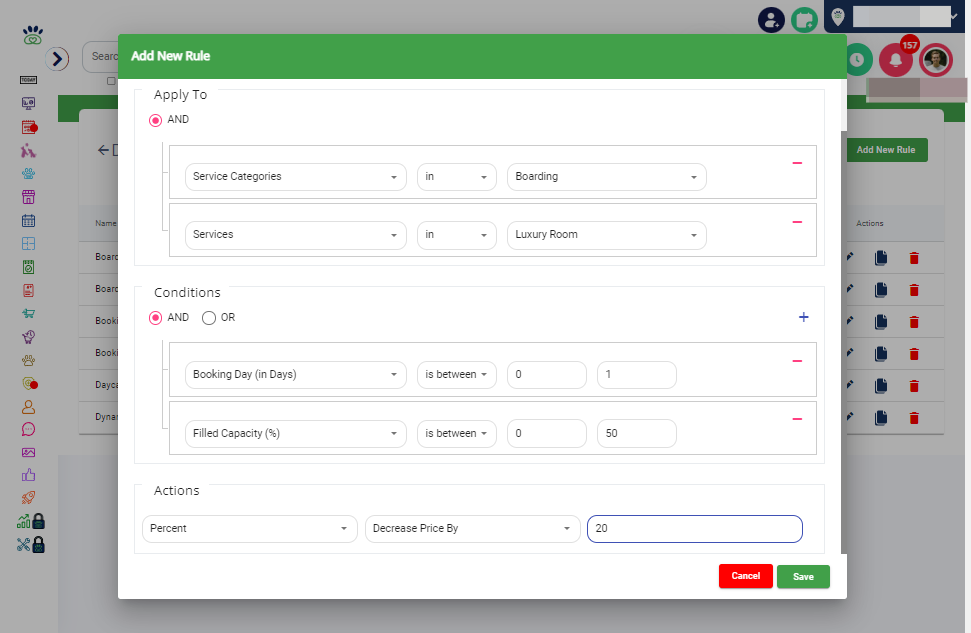
Task: Open the dark blue calendar sidebar icon
Action: pos(28,220)
